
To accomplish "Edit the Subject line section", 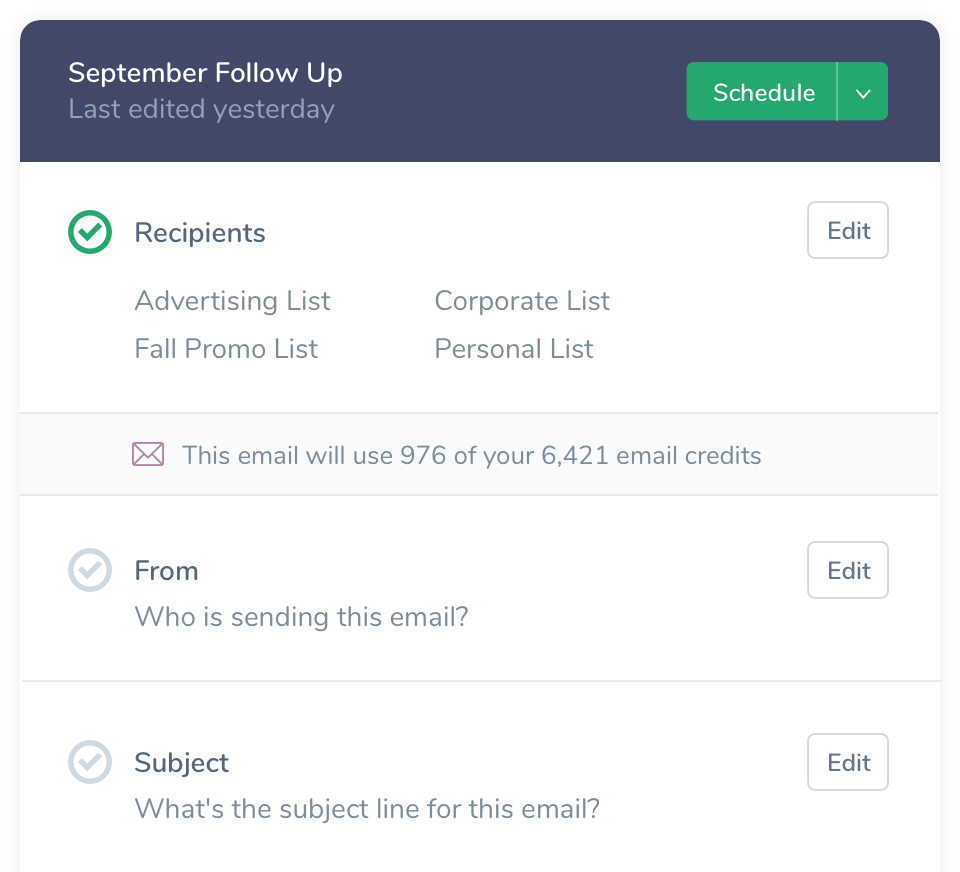I will [848, 762].
